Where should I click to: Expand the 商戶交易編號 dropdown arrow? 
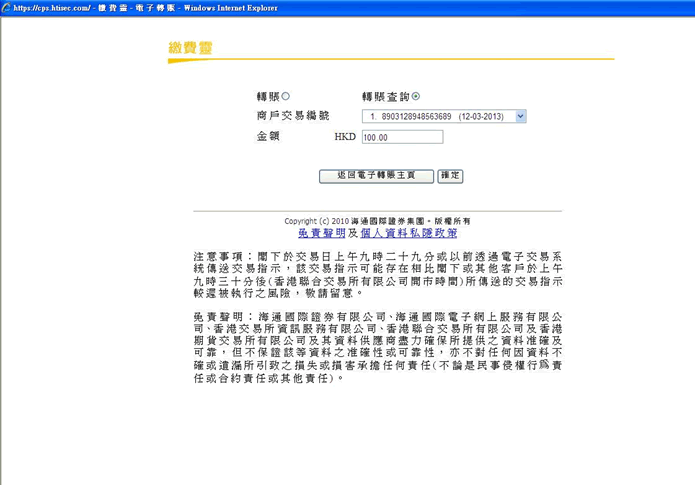point(521,116)
